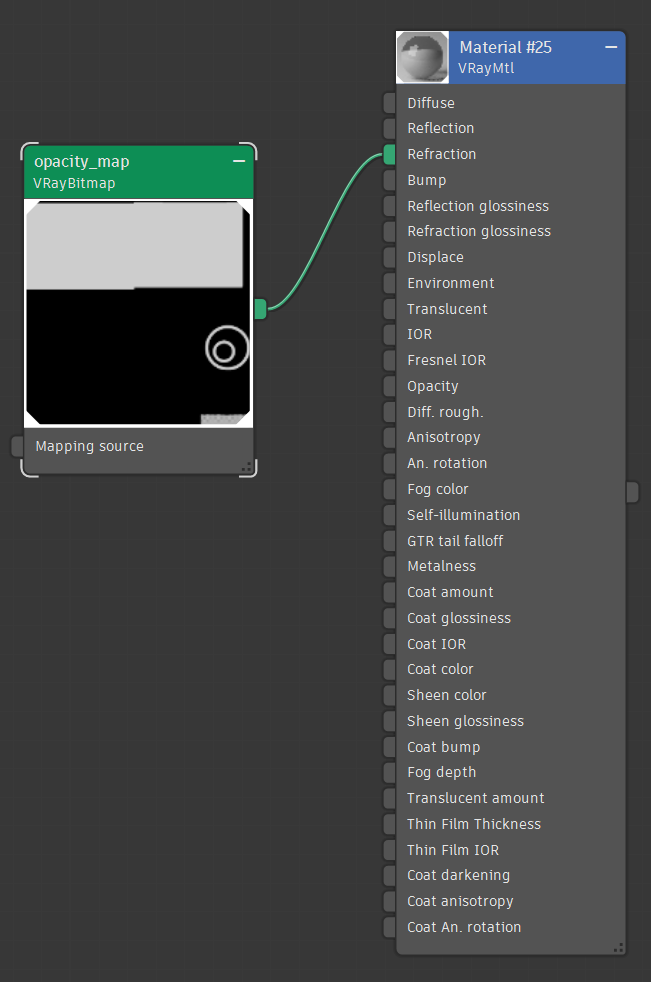Click the Mapping source input socket
The image size is (651, 982).
(17, 446)
